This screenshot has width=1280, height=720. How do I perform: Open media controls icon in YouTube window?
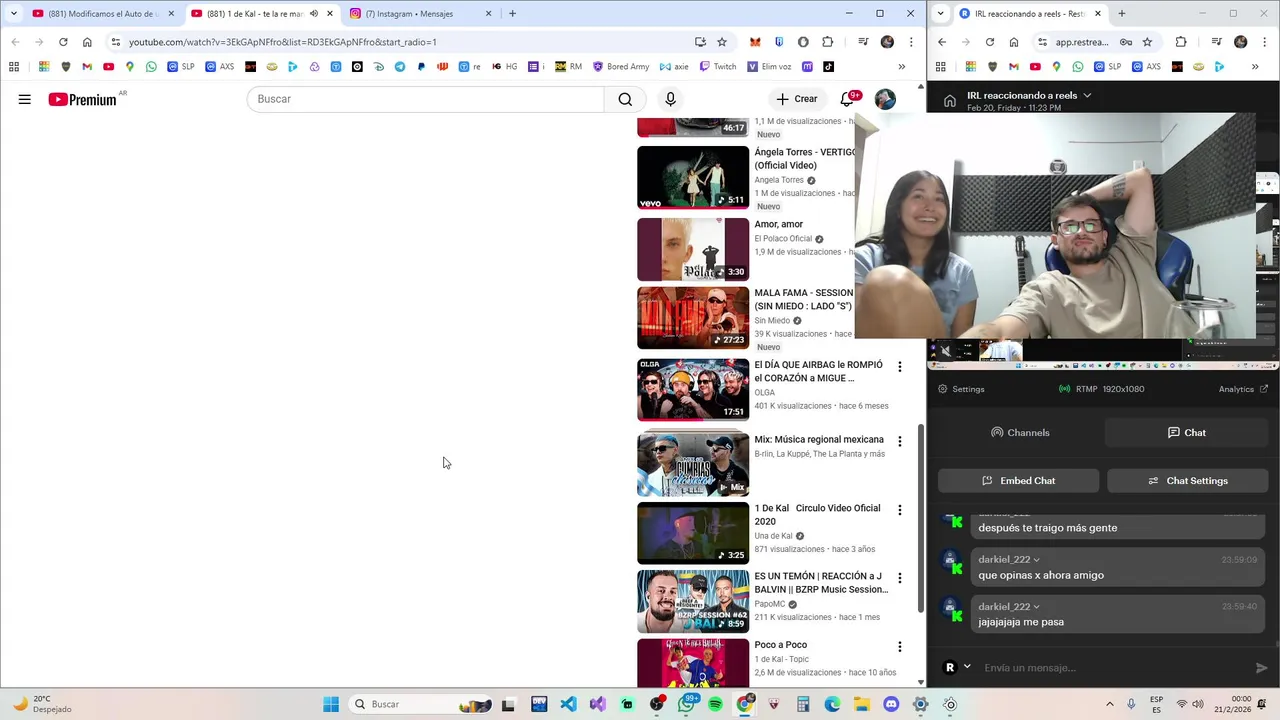pos(863,42)
